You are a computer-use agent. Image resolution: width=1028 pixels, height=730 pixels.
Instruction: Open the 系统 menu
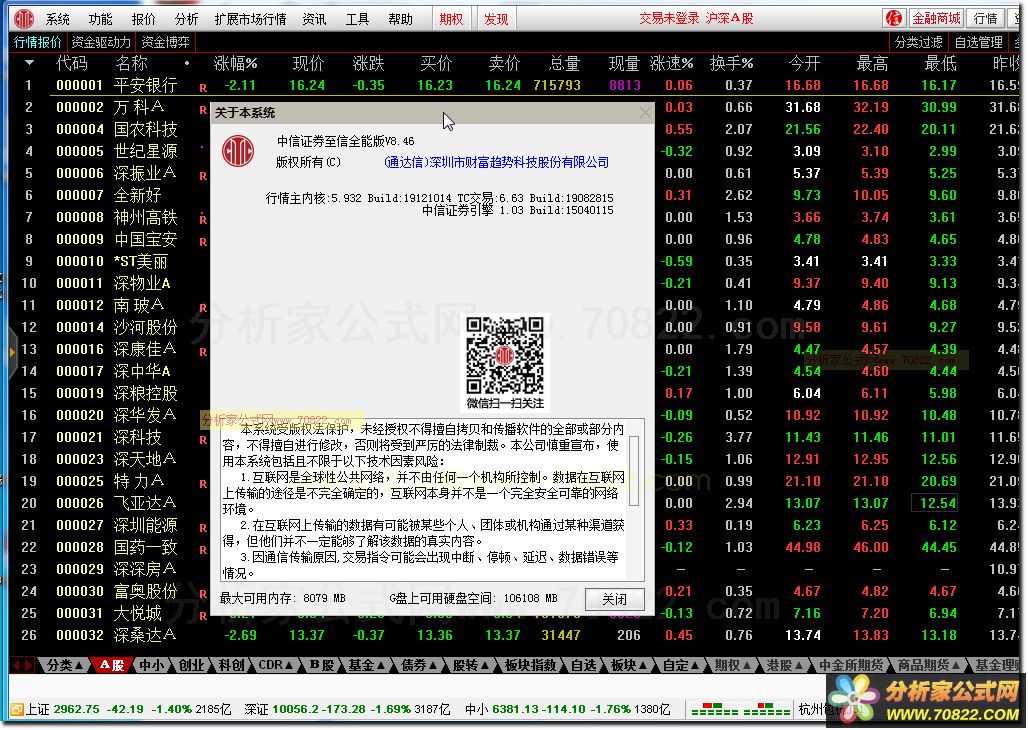pos(58,19)
